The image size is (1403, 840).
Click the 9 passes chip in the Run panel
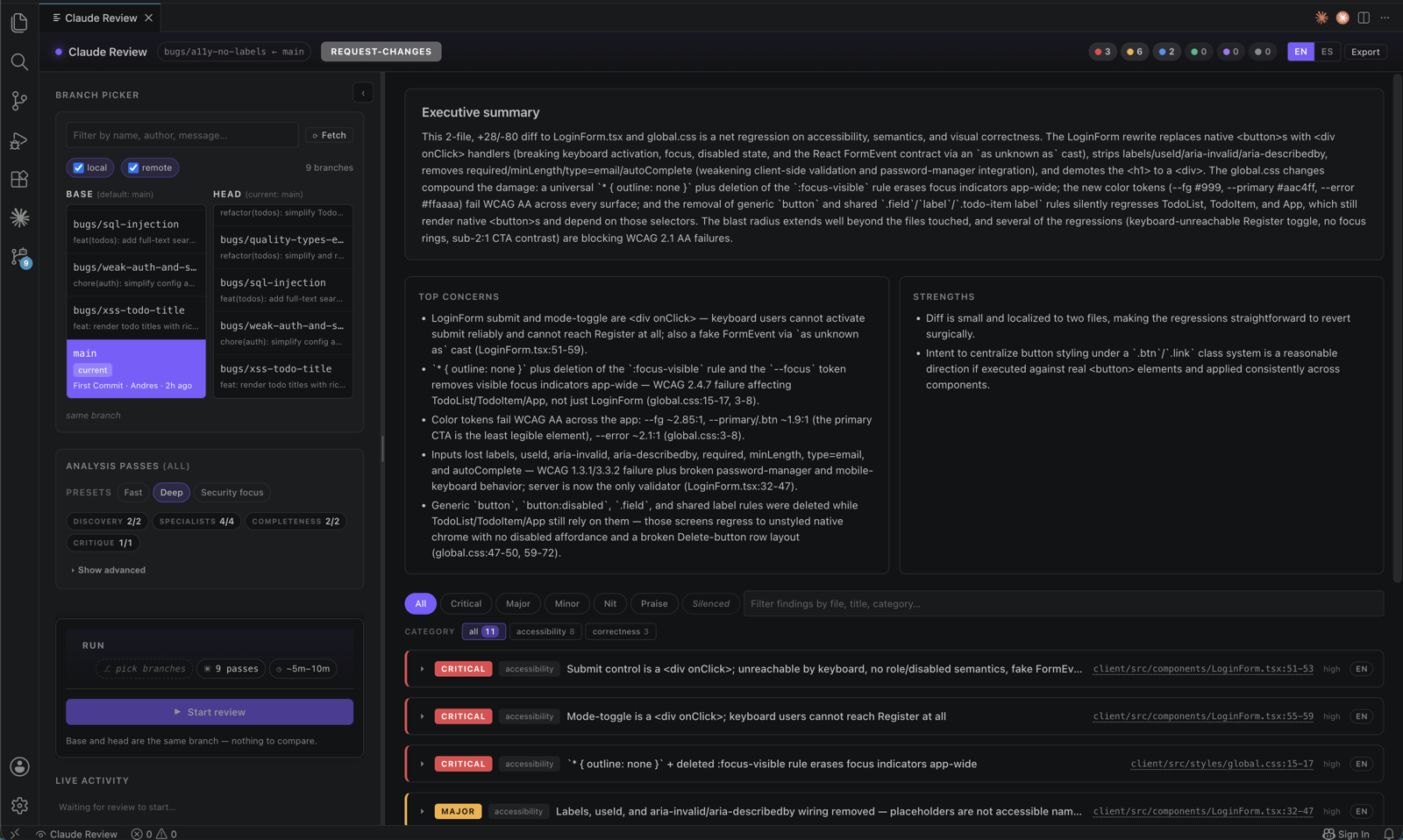pyautogui.click(x=231, y=669)
